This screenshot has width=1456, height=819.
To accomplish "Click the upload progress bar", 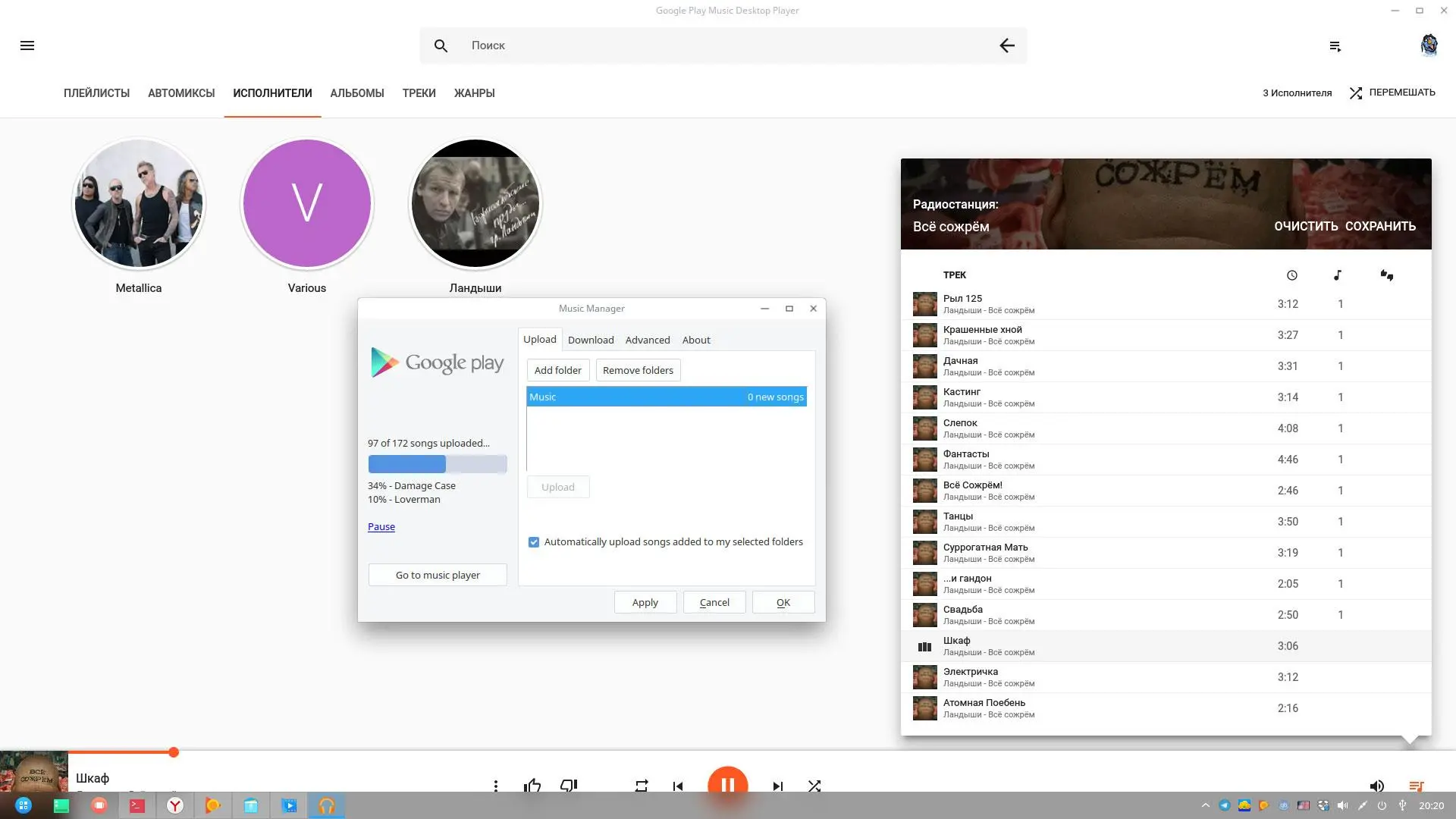I will click(438, 464).
